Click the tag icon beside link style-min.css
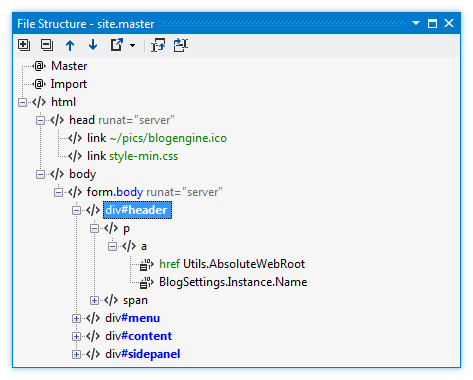The width and height of the screenshot is (473, 380). point(75,156)
